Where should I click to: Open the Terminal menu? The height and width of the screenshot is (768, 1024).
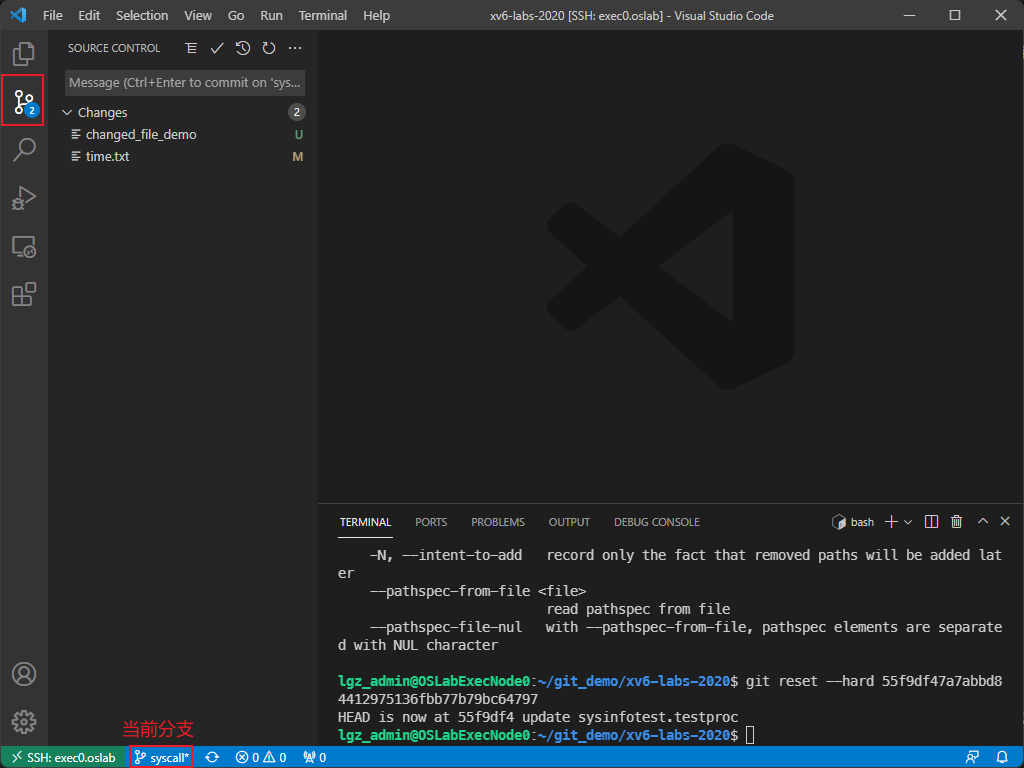[x=323, y=15]
